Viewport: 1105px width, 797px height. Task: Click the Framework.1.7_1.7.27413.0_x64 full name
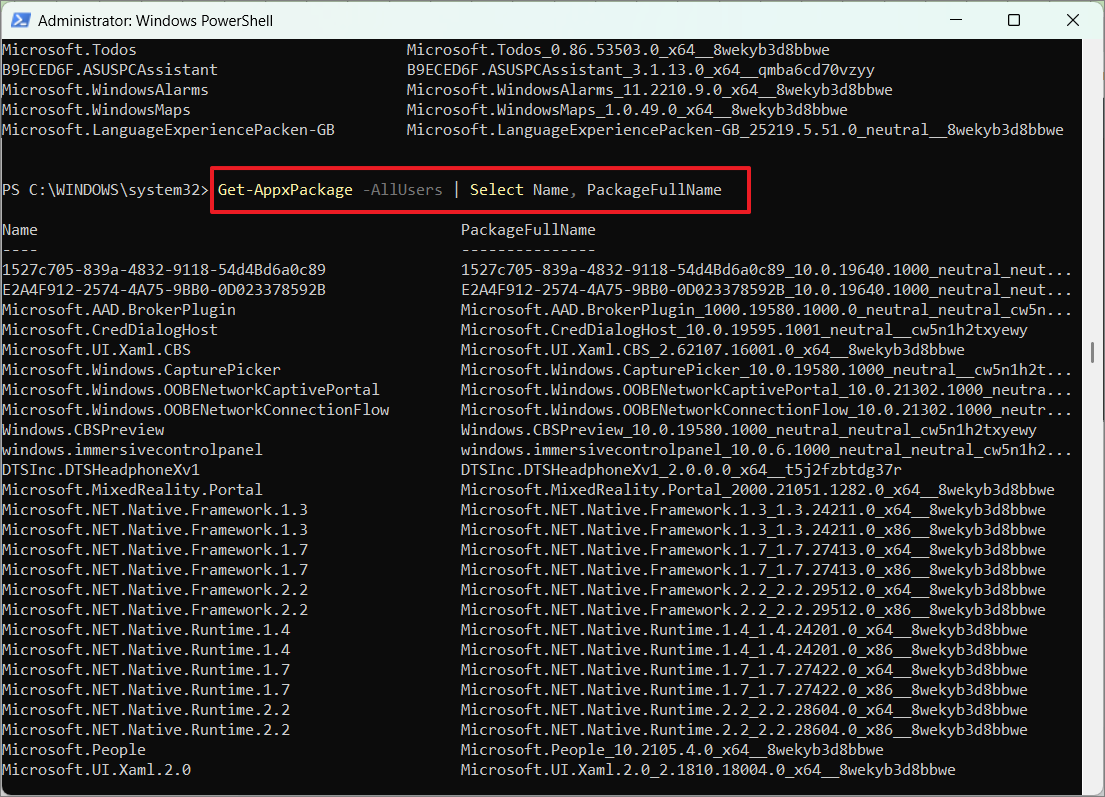753,550
